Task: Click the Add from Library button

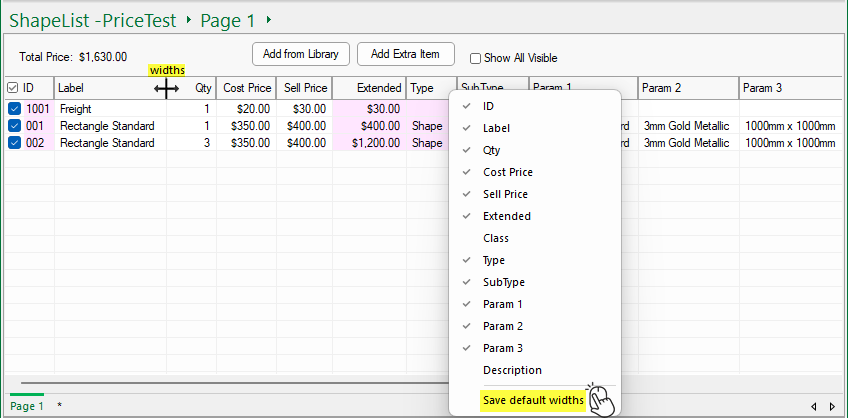Action: coord(300,54)
